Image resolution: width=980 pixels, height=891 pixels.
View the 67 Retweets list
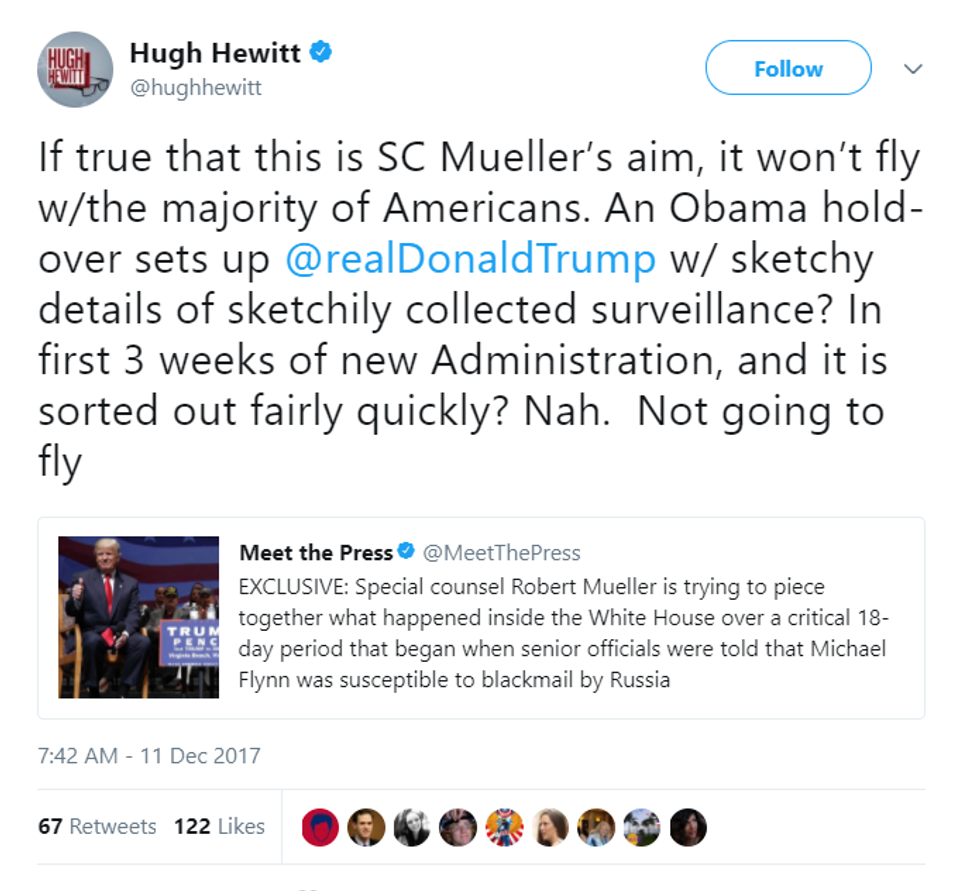point(97,826)
